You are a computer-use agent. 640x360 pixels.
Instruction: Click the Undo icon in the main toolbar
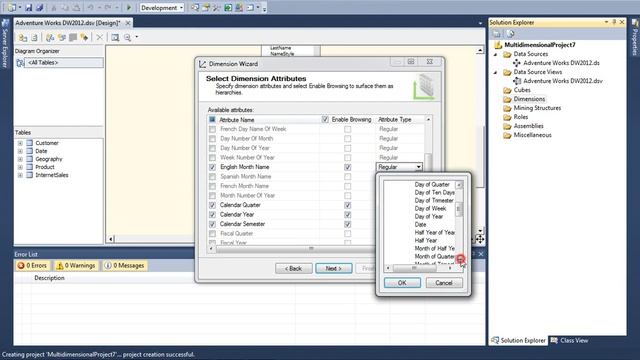click(x=91, y=7)
